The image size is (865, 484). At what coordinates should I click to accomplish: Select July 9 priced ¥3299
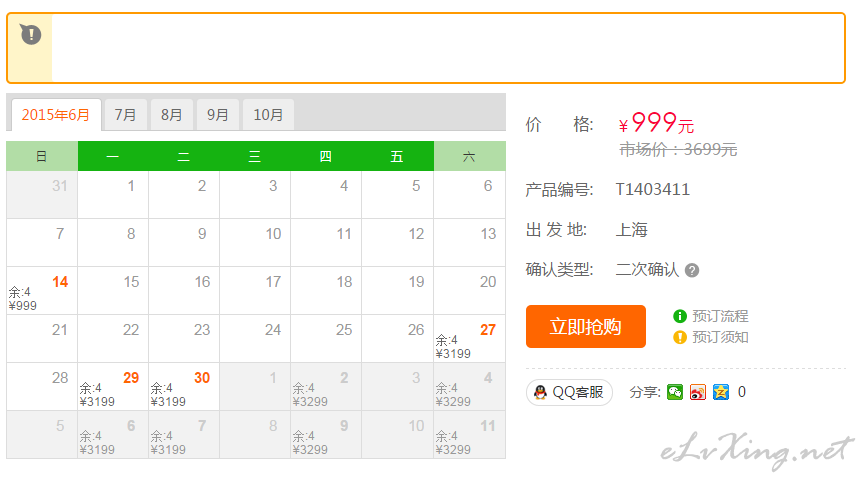click(326, 435)
